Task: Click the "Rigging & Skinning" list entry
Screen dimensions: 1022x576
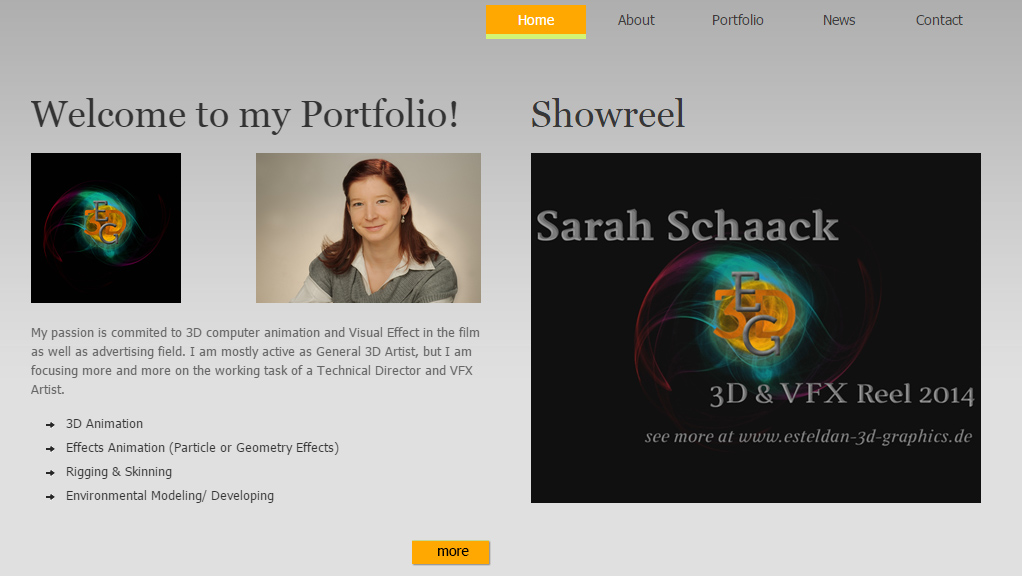Action: pos(119,472)
